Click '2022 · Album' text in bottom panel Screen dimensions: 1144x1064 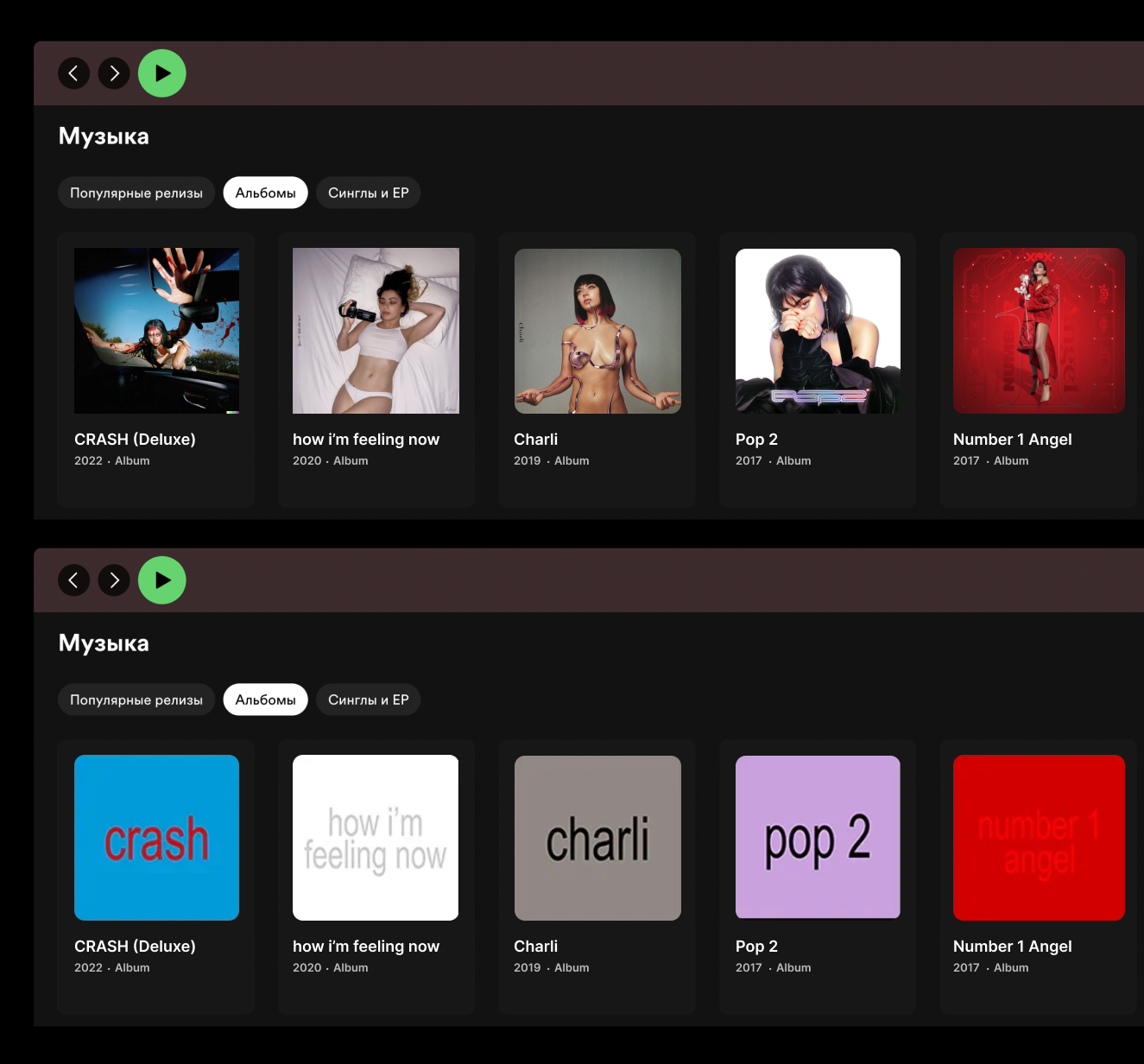(112, 968)
